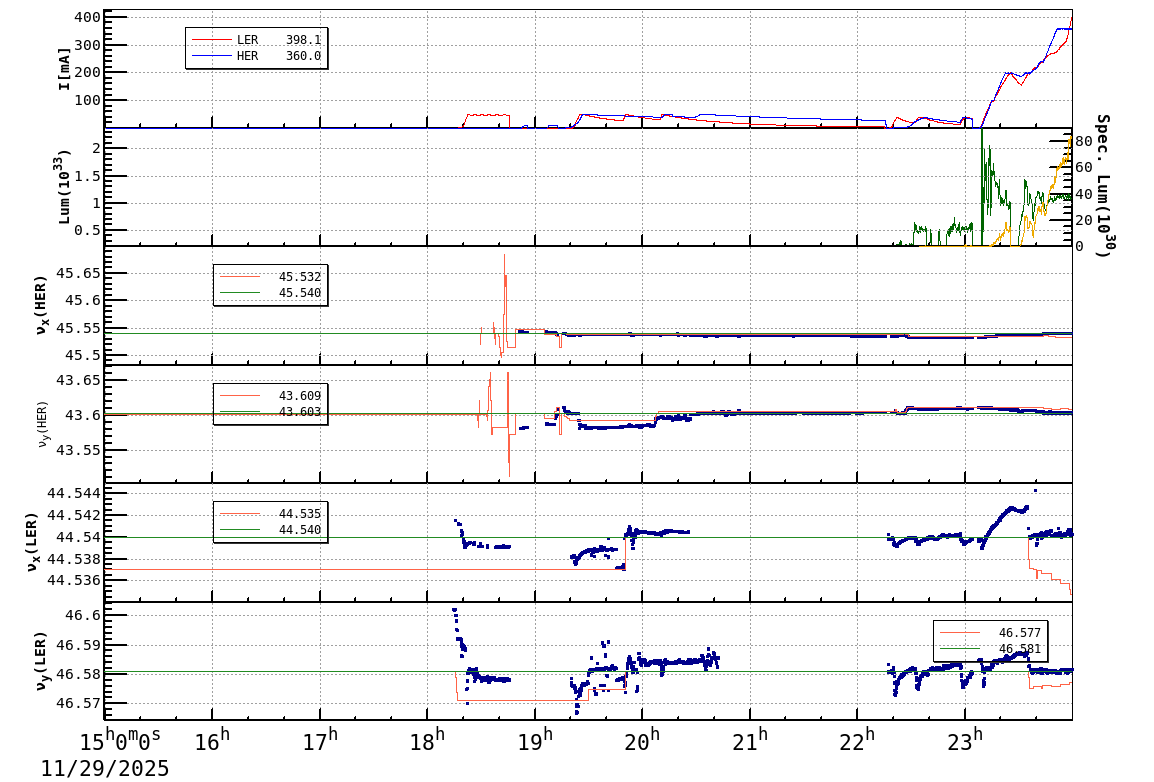The image size is (1154, 782).
Task: Click the Lum(10^33) axis title
Action: coord(64,187)
